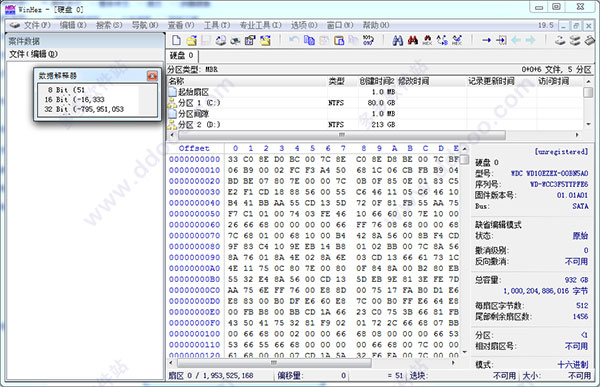
Task: Open the 工具(T) menu
Action: tap(217, 25)
